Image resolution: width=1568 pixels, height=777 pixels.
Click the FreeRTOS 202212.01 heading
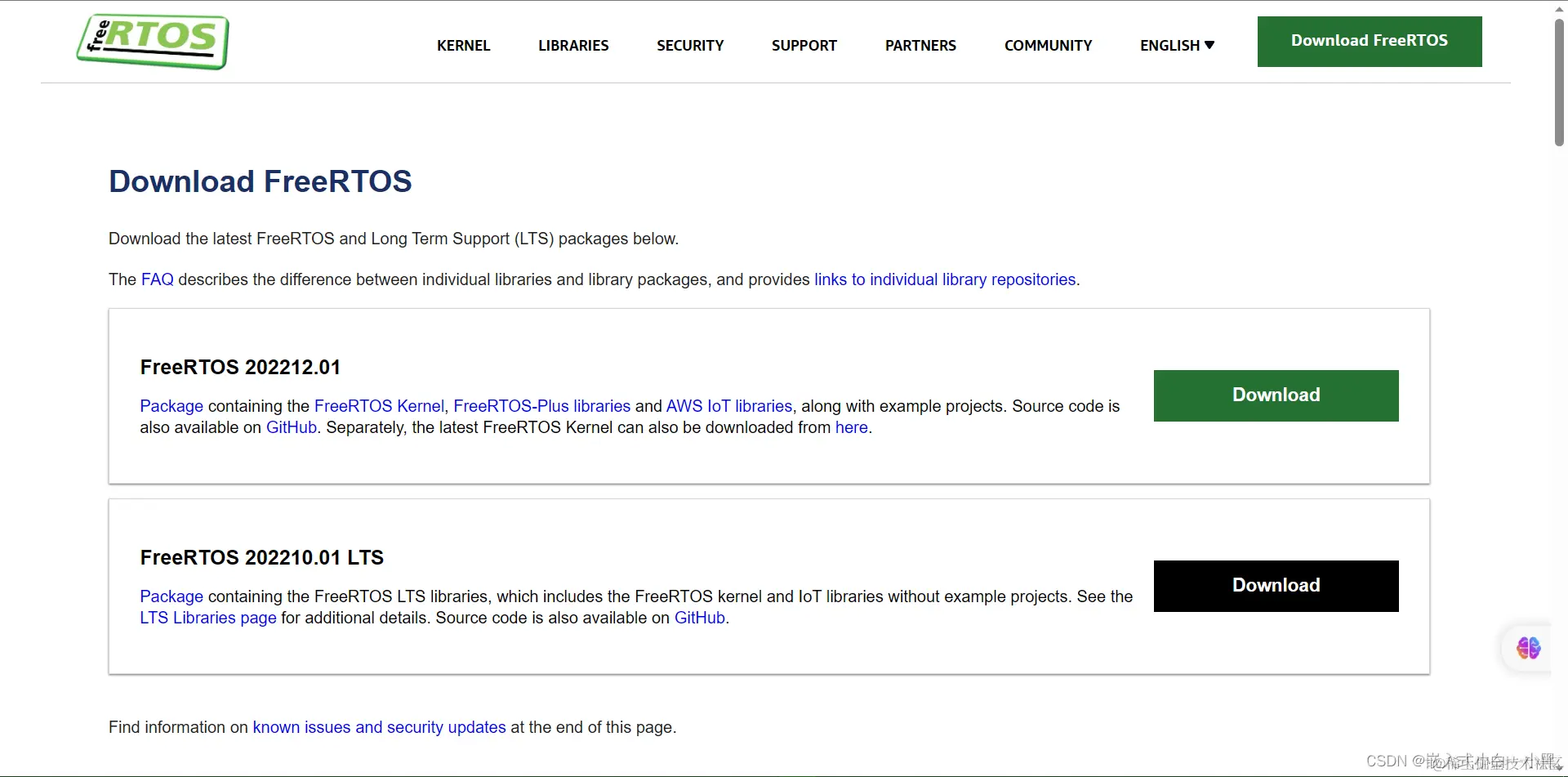coord(240,368)
